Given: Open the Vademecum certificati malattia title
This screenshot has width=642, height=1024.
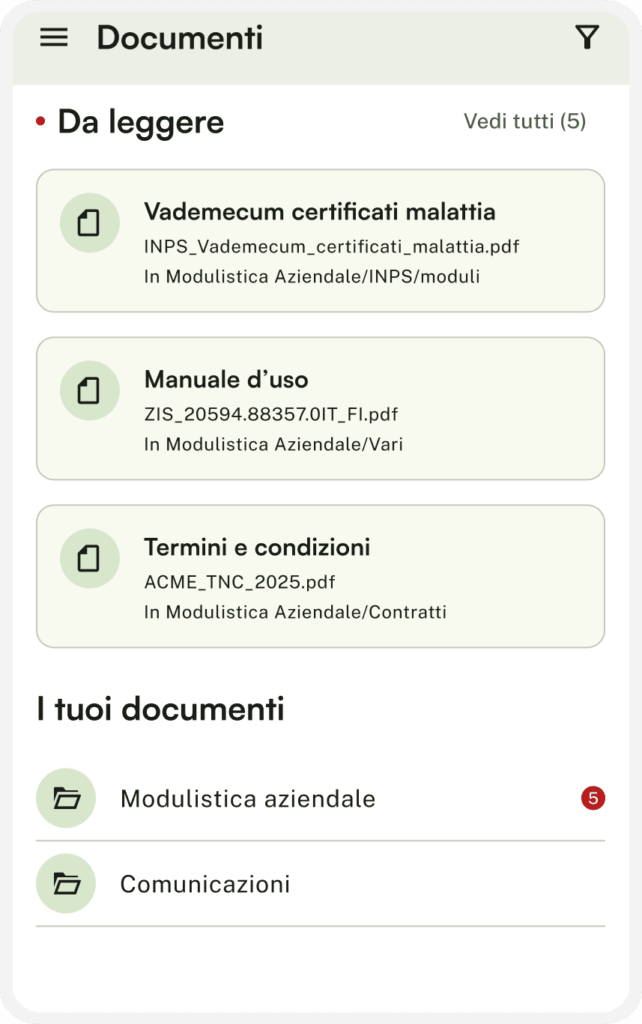Looking at the screenshot, I should coord(320,212).
